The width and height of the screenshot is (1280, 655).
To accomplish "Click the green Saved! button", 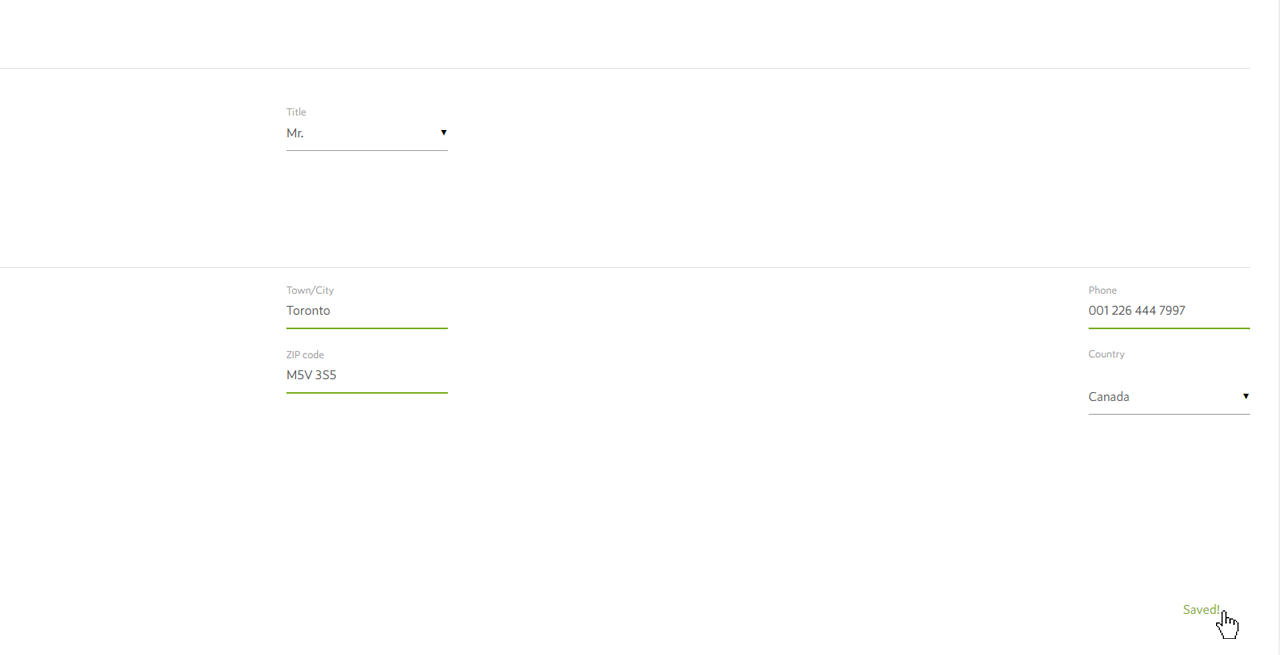I will [x=1201, y=610].
